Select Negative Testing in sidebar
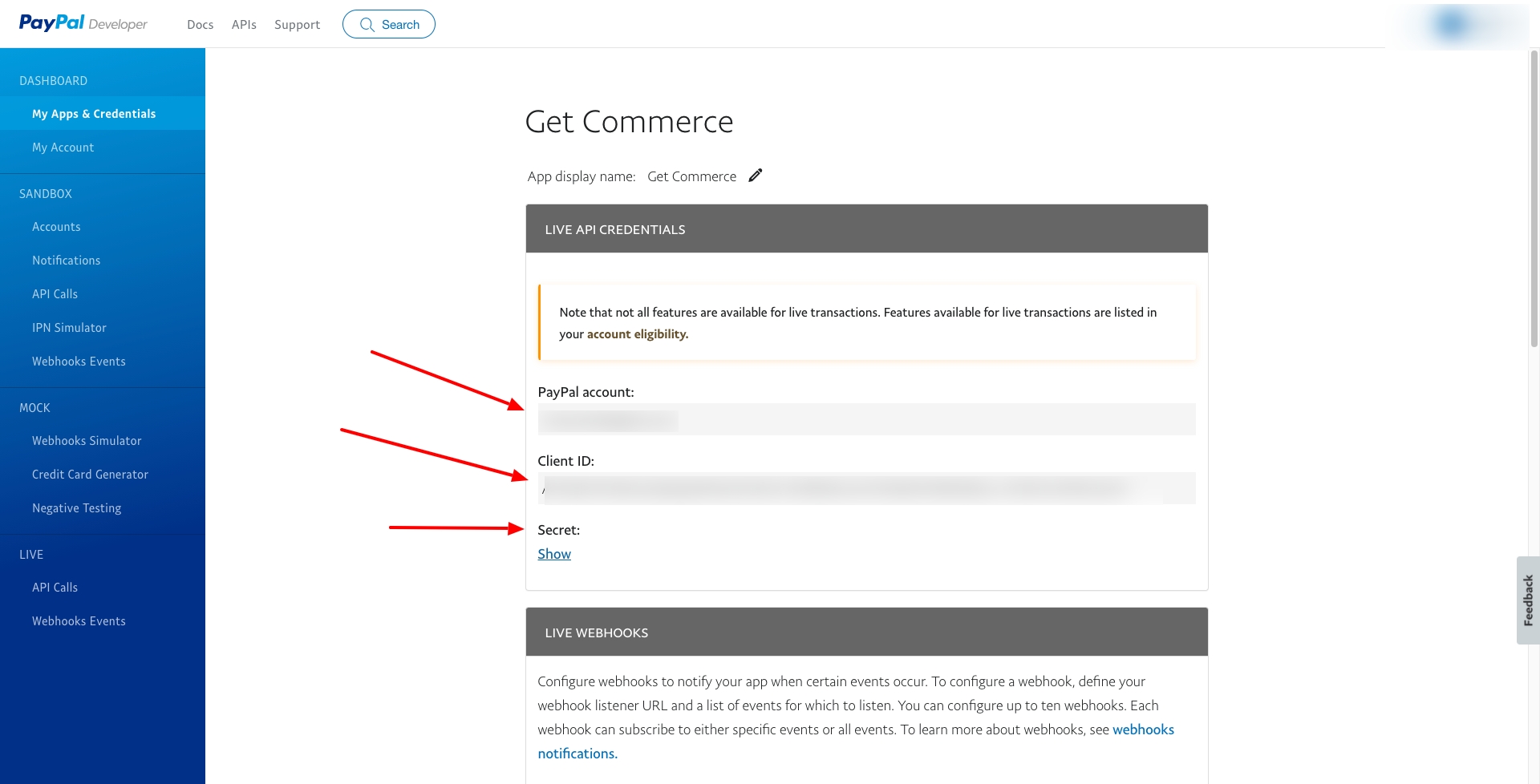 coord(76,508)
